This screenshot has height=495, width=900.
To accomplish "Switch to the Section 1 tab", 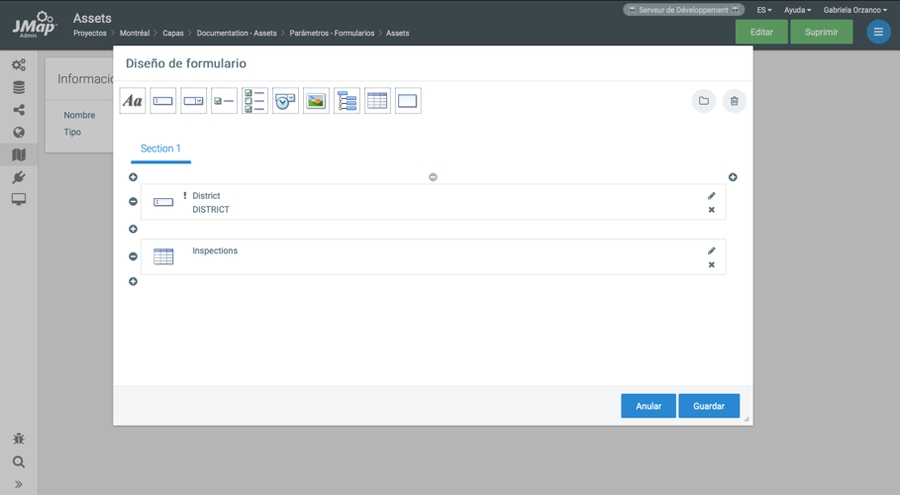I will 160,149.
